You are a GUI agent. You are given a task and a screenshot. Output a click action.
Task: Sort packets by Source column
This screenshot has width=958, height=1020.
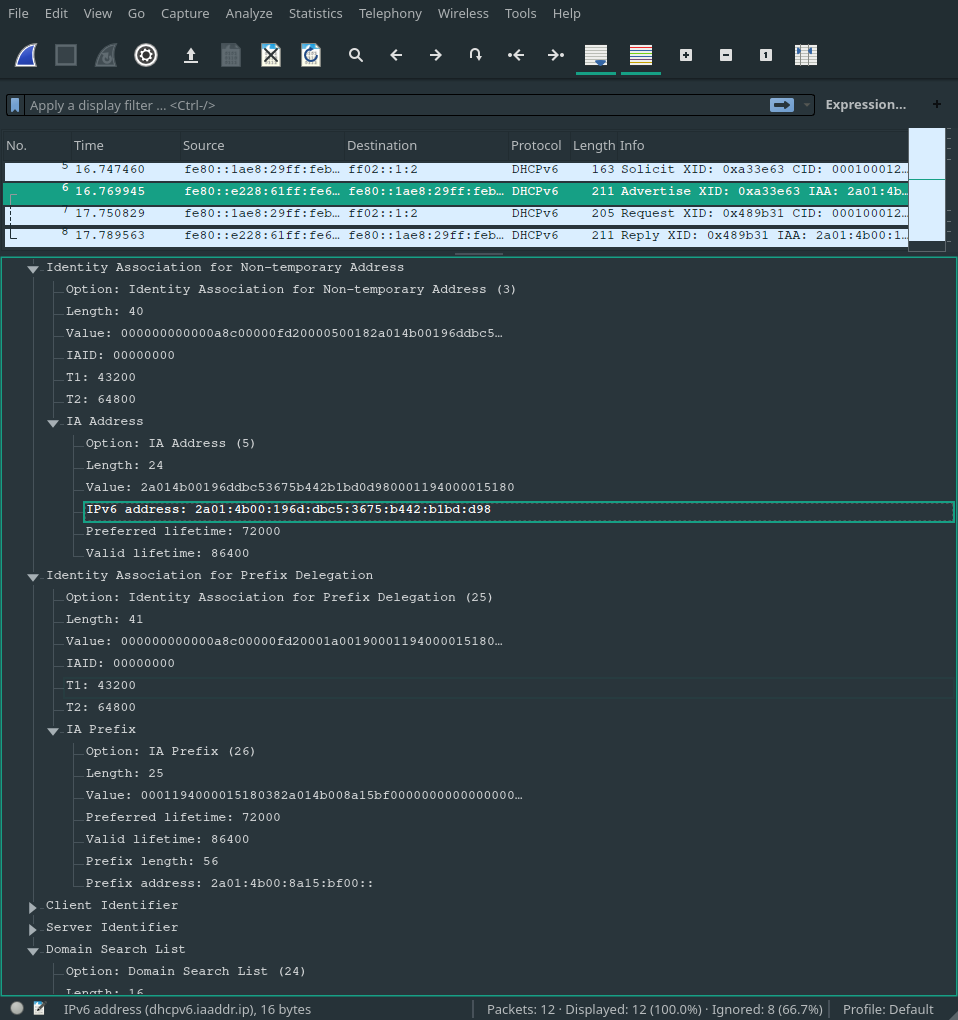pyautogui.click(x=261, y=146)
